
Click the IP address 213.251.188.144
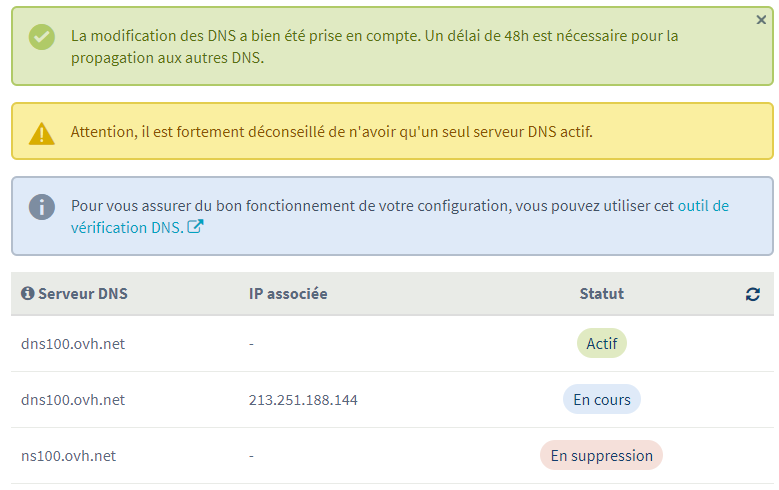tap(303, 400)
